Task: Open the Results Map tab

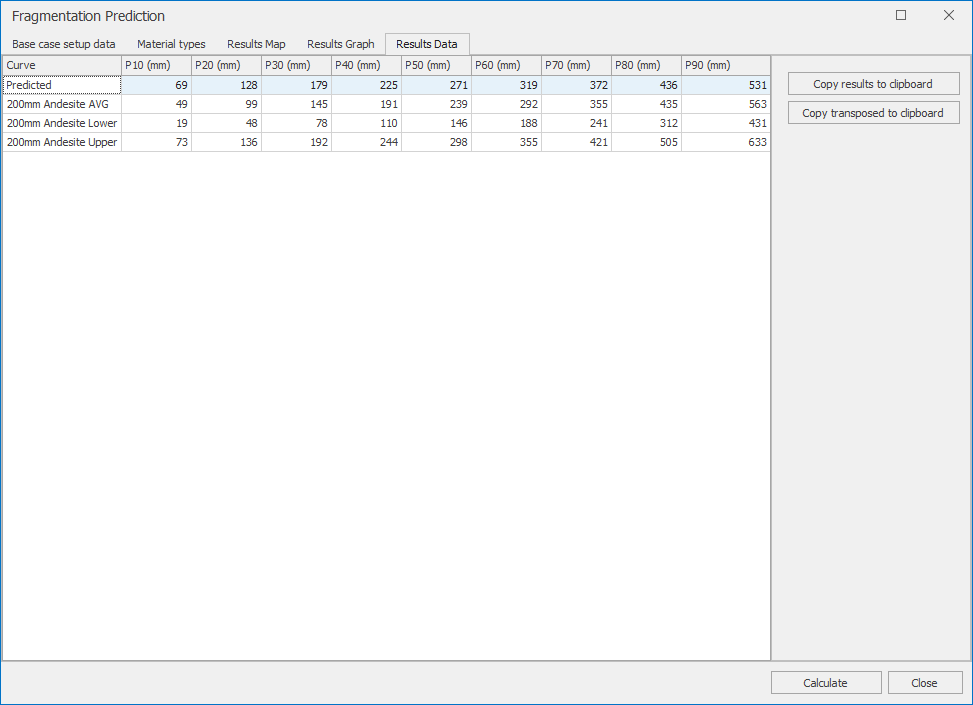Action: pos(256,44)
